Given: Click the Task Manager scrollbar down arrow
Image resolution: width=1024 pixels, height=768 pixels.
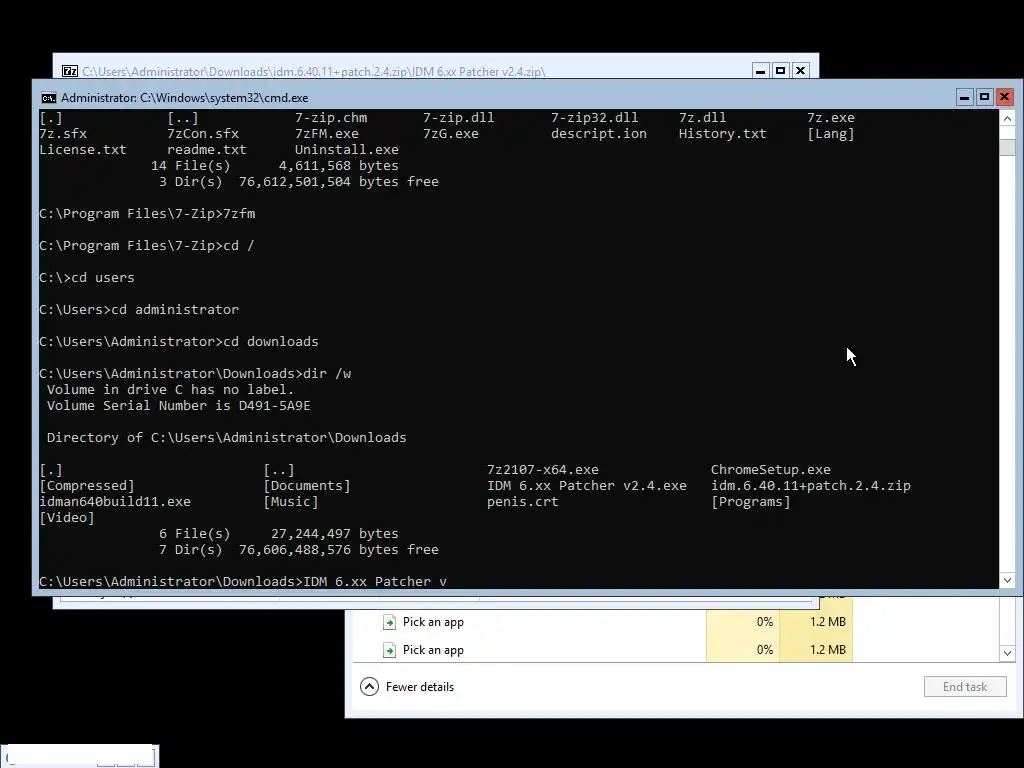Looking at the screenshot, I should (1007, 653).
